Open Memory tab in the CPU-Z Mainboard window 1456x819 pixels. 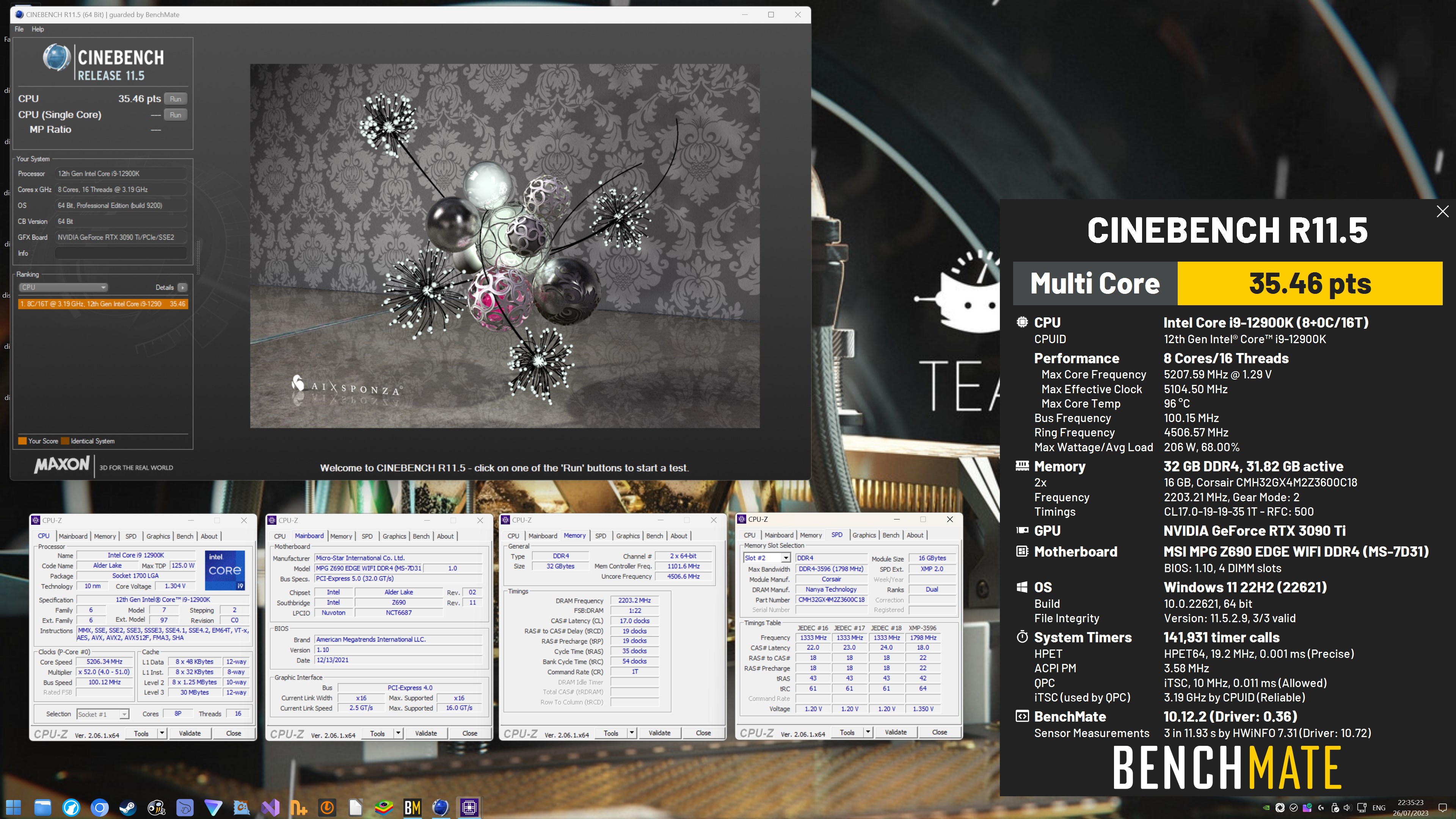click(x=341, y=537)
